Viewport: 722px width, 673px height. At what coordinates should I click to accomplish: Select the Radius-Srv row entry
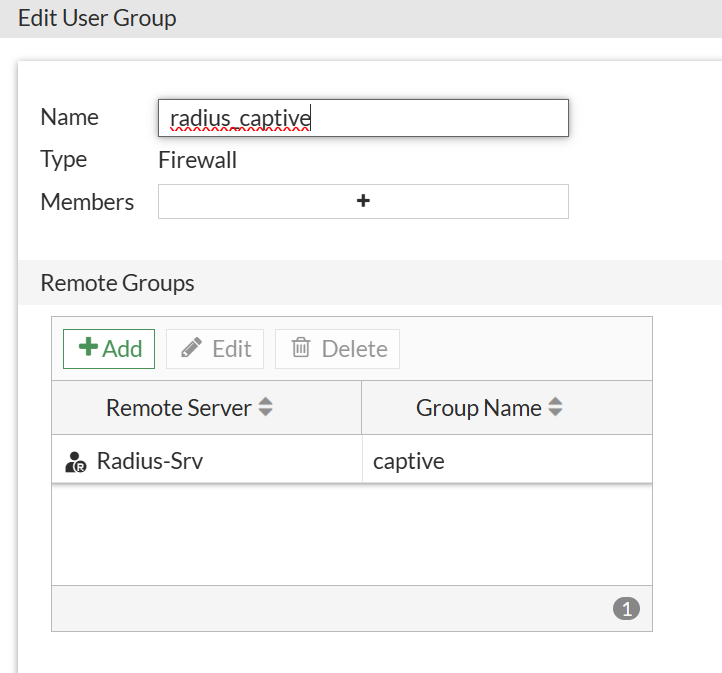coord(150,462)
